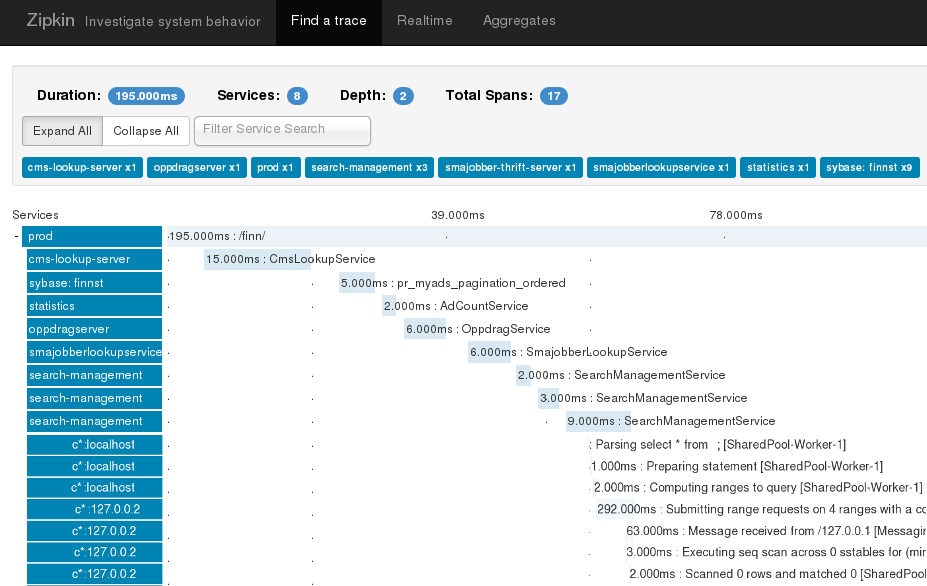
Task: Collapse the prod service tree row
Action: pos(17,237)
